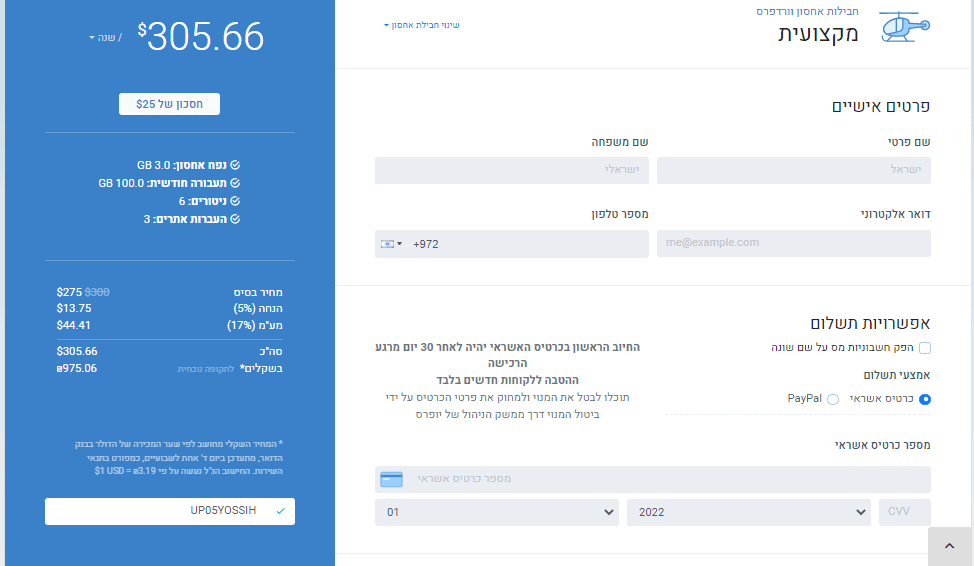This screenshot has height=566, width=974.
Task: Click the סה"כ $305.66 total row value
Action: coord(77,352)
